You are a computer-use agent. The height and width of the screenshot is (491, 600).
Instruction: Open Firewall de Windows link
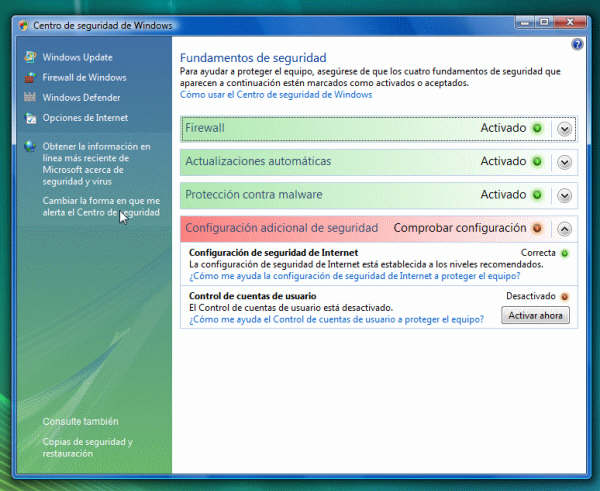click(x=84, y=77)
